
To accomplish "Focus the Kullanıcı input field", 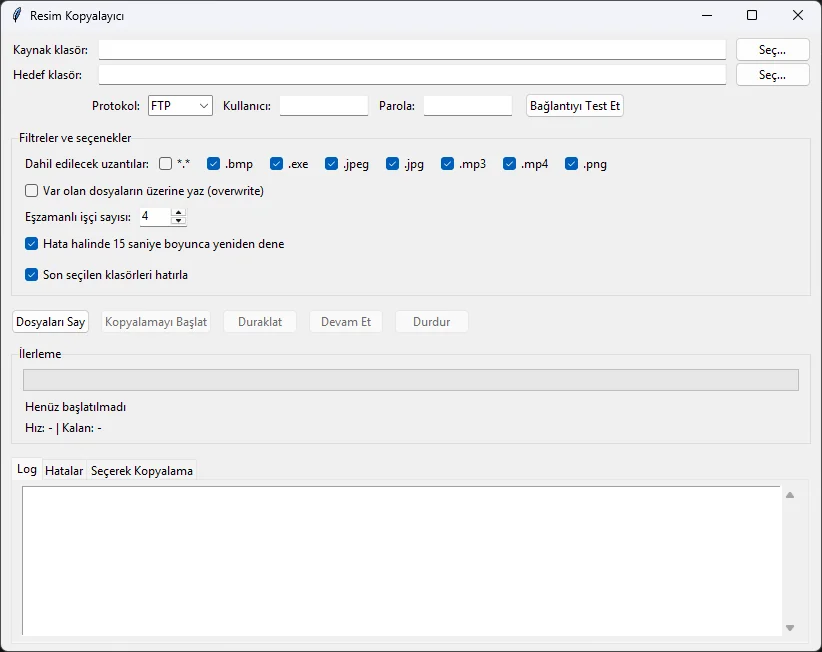I will tap(324, 106).
